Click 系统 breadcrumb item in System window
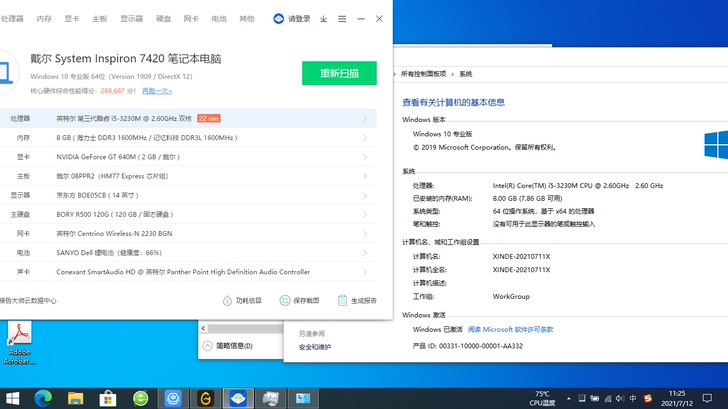This screenshot has height=409, width=728. tap(466, 74)
